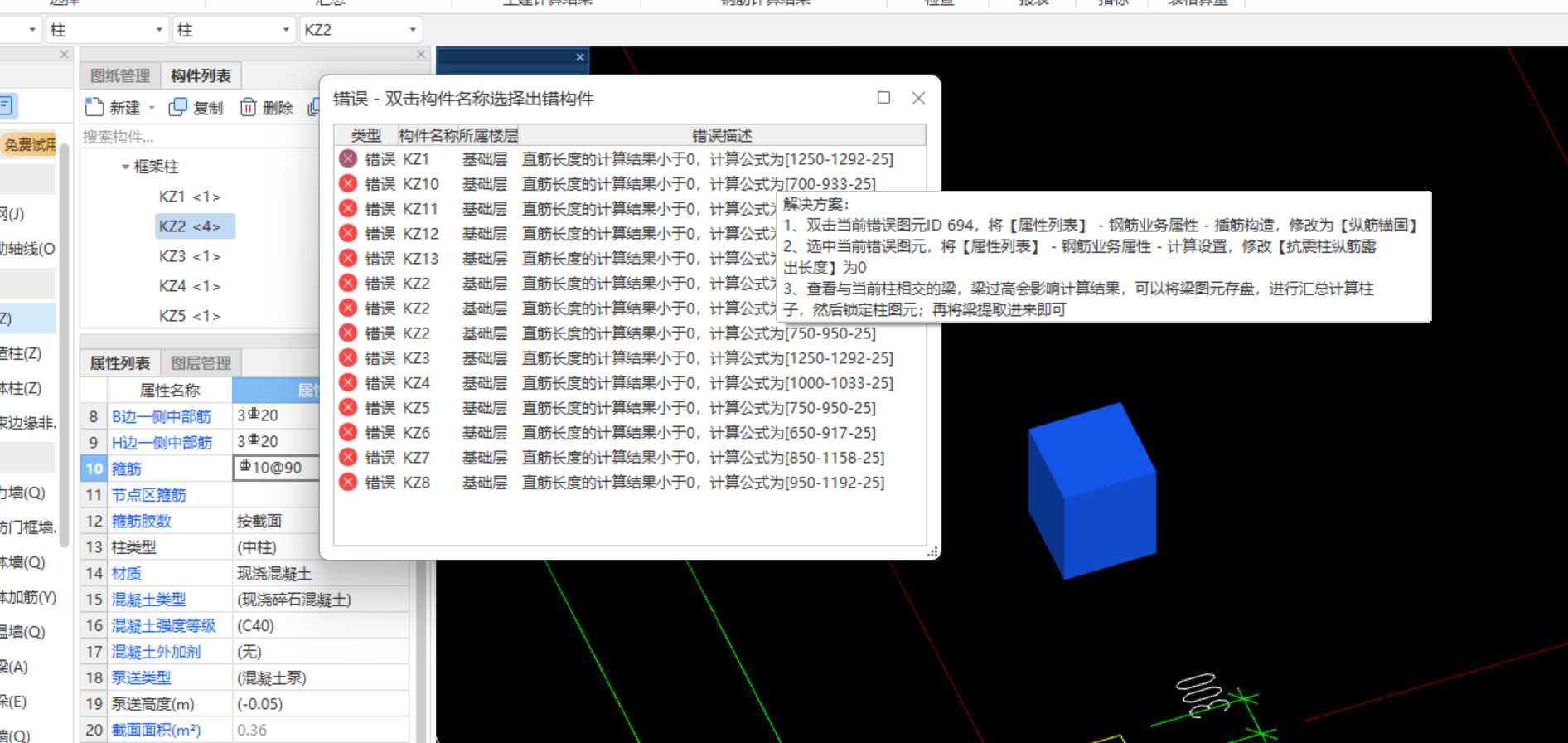Click the 箍筋肢数 property link
The width and height of the screenshot is (1568, 743).
click(x=142, y=521)
